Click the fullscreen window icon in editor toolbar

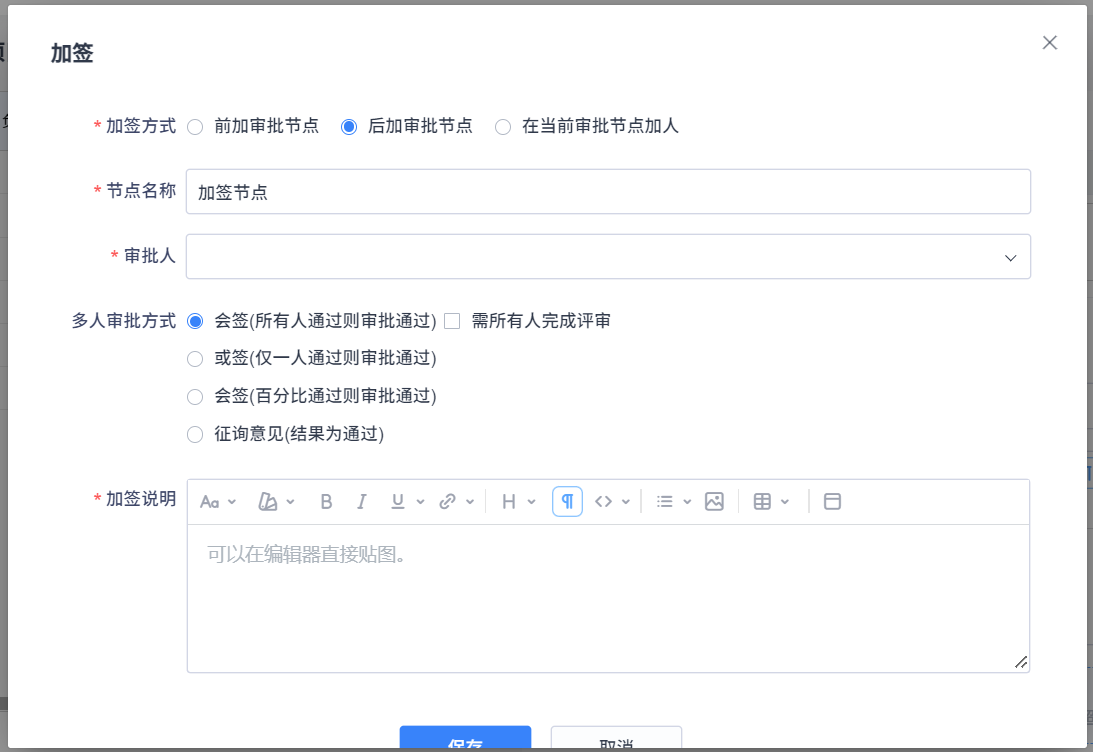[832, 502]
